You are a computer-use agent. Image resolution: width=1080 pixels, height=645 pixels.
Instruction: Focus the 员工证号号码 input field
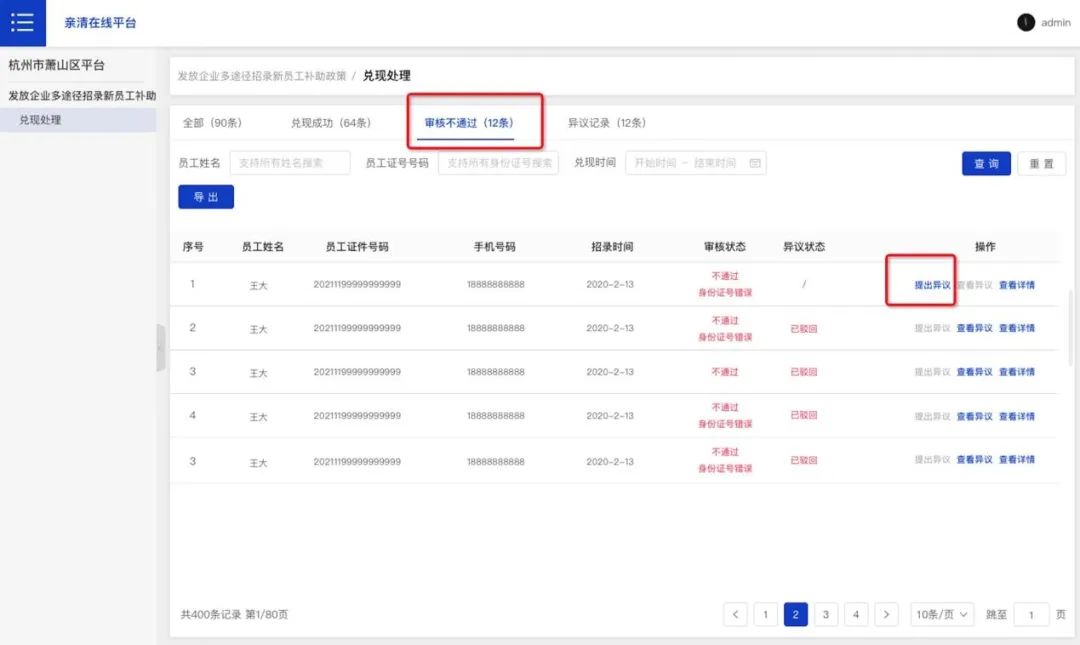(x=498, y=163)
